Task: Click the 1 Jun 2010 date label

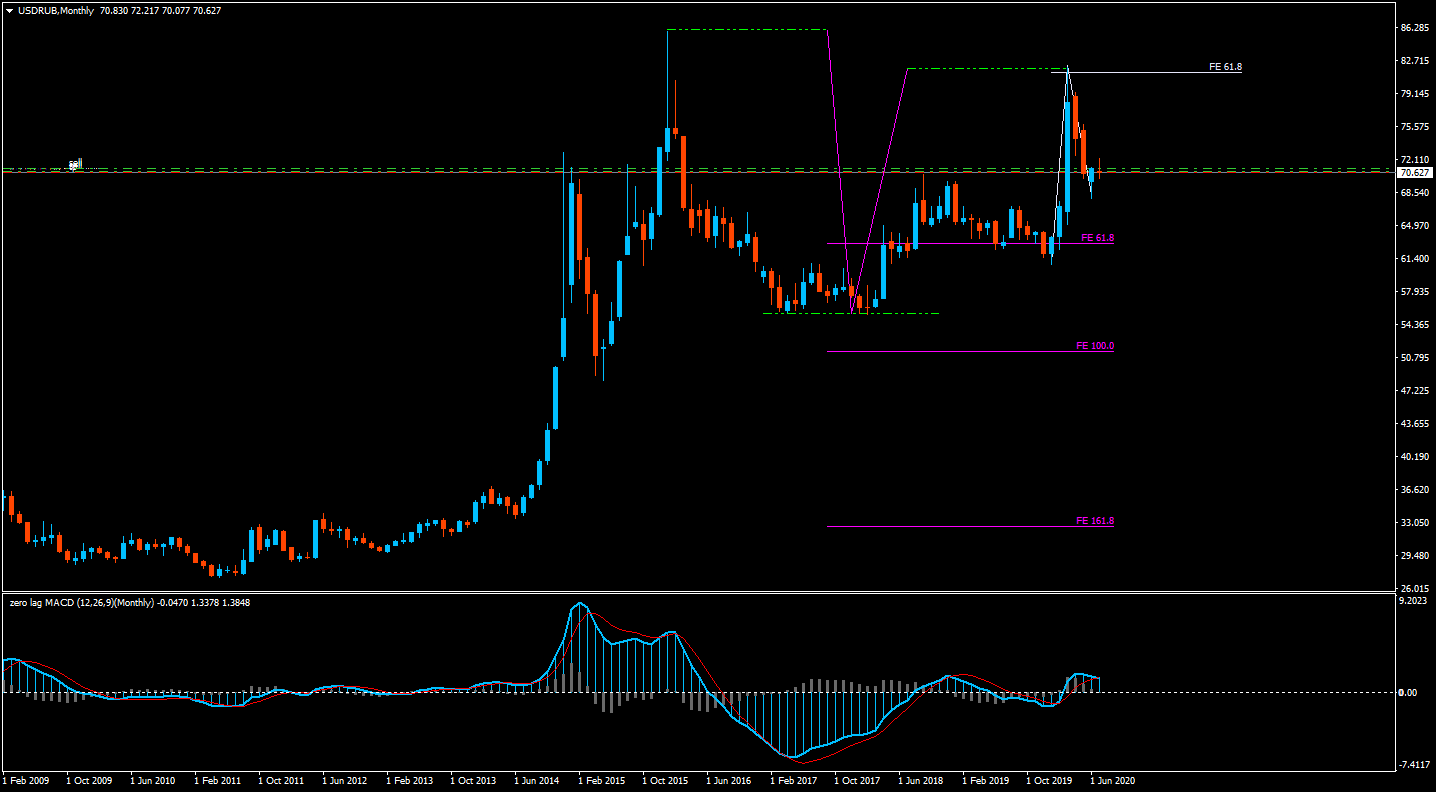Action: click(x=154, y=780)
